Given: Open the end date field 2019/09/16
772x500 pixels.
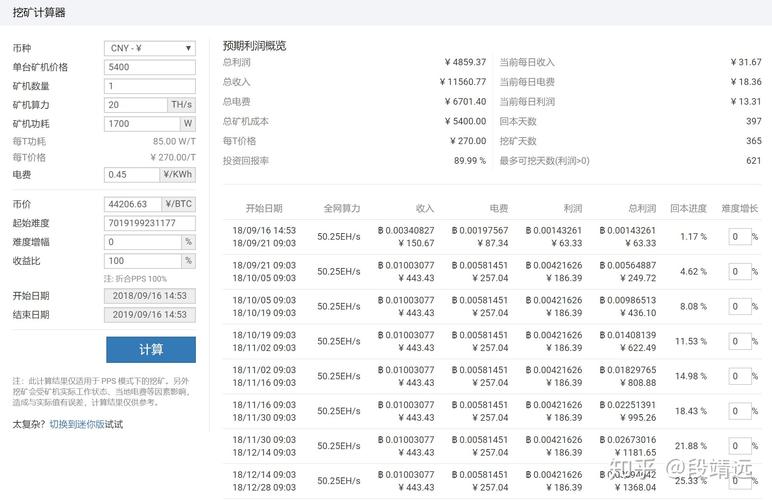Looking at the screenshot, I should [x=150, y=315].
